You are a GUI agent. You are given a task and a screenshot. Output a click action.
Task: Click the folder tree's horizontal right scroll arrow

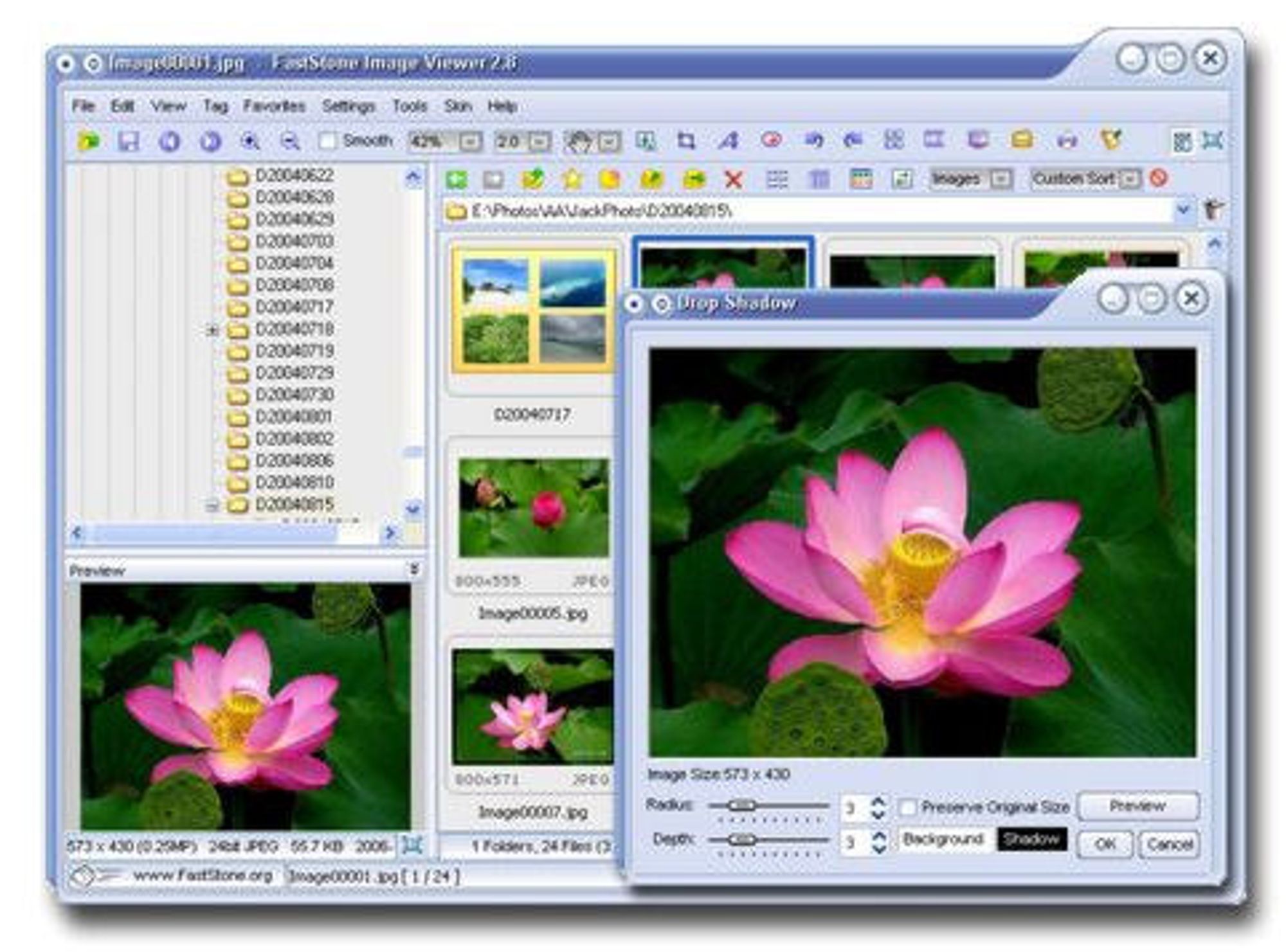(x=390, y=533)
